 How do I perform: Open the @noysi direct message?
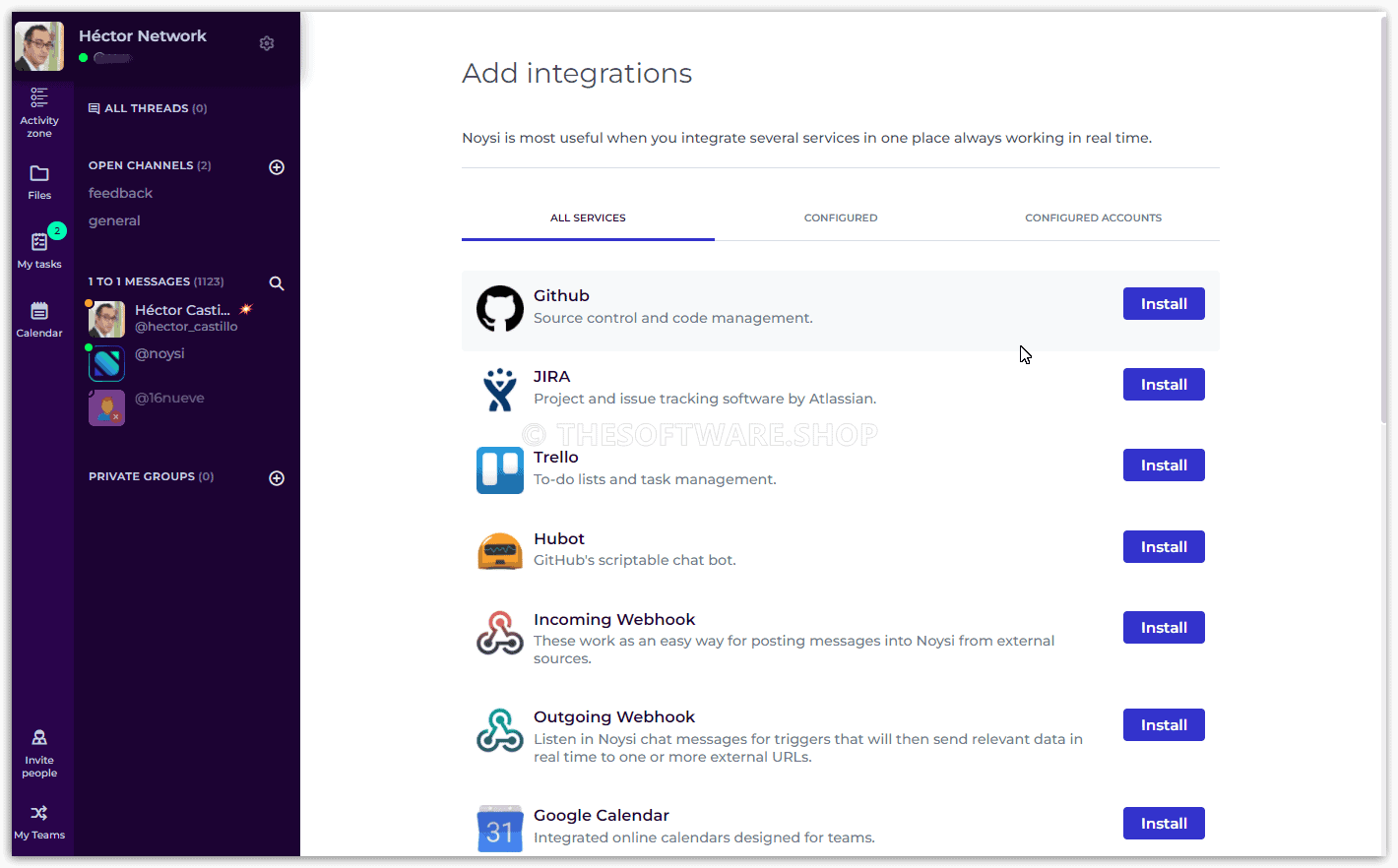tap(159, 354)
